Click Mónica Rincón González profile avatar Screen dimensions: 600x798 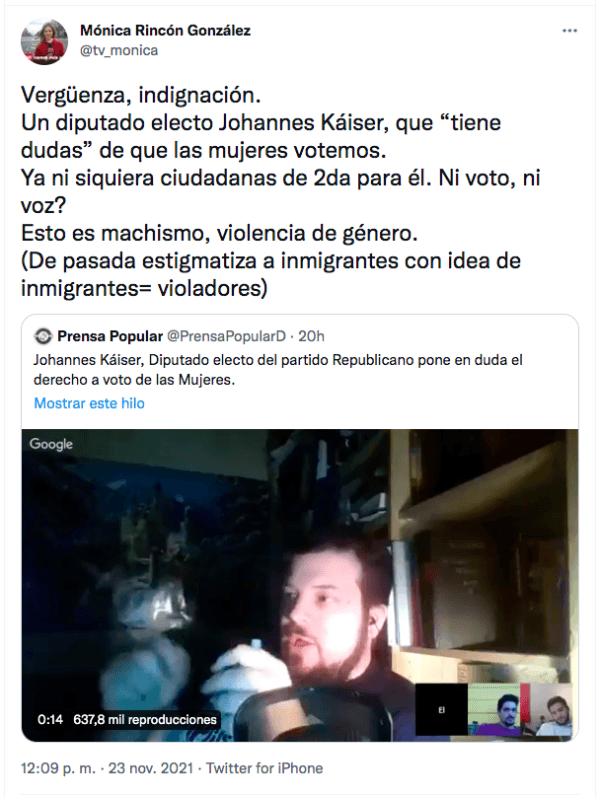coord(44,42)
